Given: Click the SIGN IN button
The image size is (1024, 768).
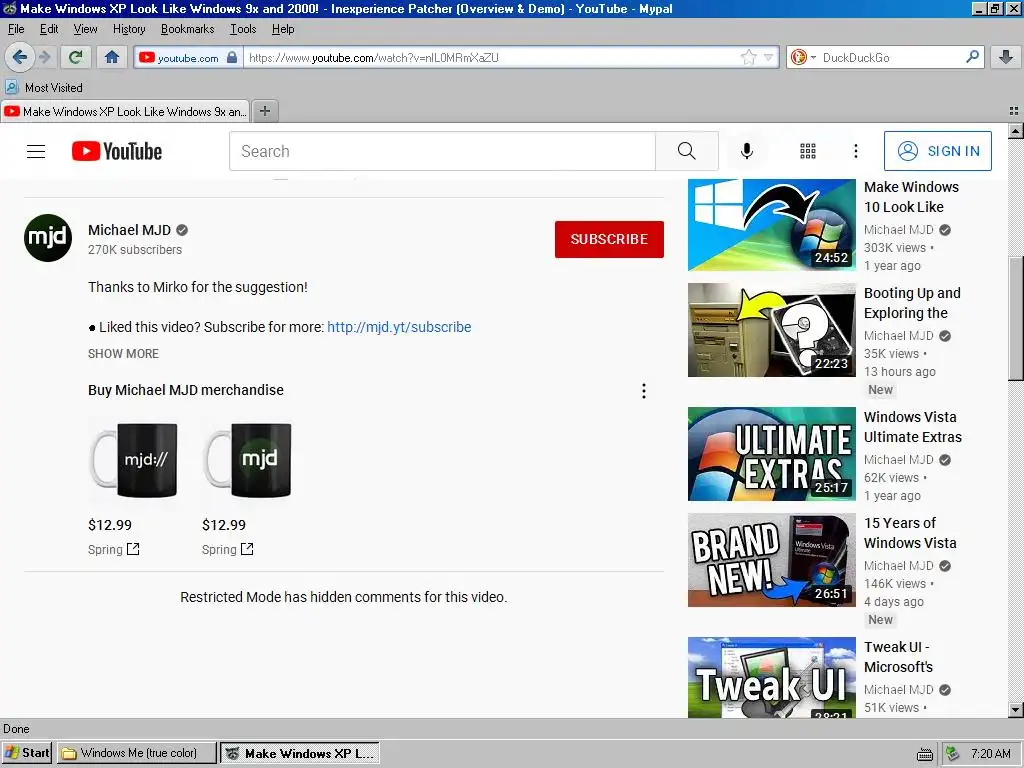Looking at the screenshot, I should pos(938,151).
